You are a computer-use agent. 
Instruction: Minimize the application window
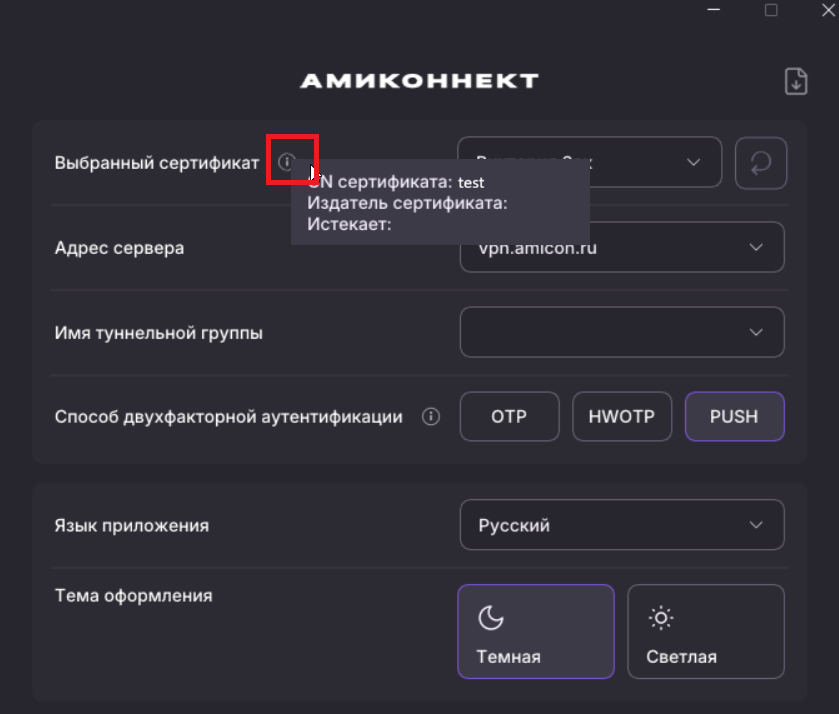(713, 10)
